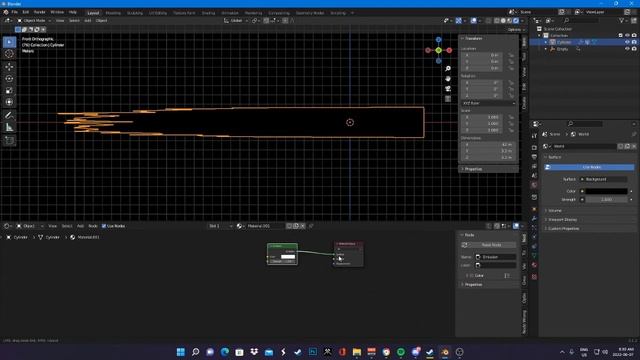Disable Empty render camera icon
The height and width of the screenshot is (360, 640).
tap(634, 49)
